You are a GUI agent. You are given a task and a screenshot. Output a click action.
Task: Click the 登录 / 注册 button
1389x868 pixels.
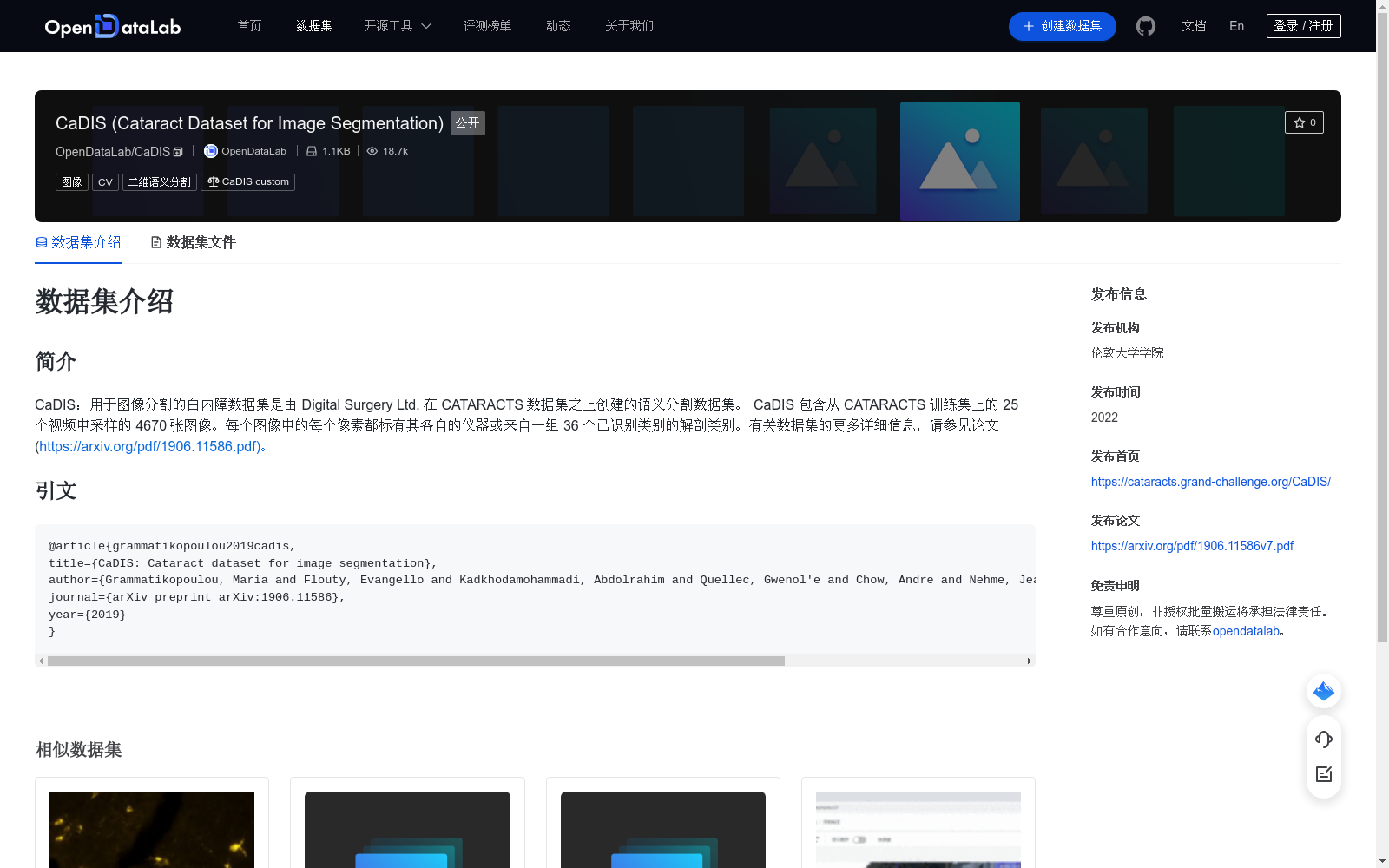pos(1303,25)
